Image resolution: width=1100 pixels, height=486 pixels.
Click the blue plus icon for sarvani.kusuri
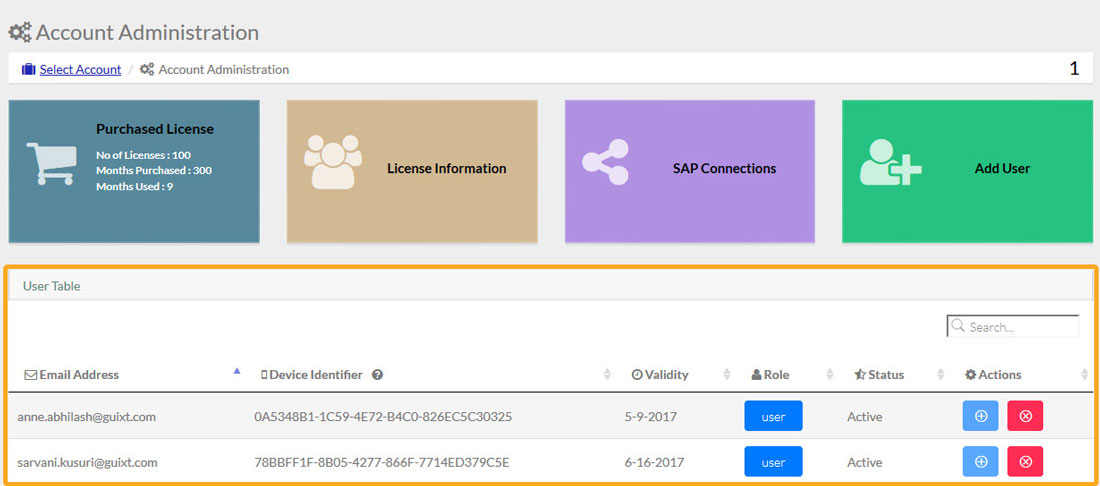click(980, 462)
